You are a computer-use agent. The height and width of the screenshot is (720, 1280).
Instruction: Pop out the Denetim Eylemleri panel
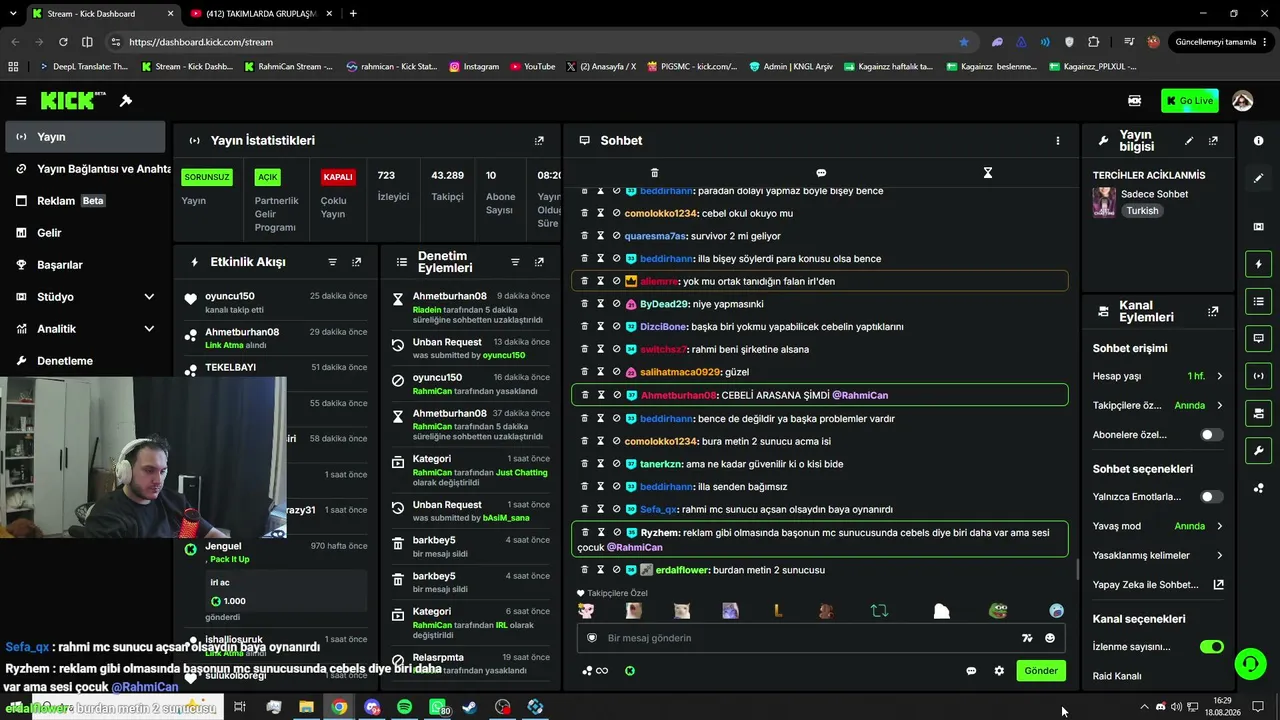pyautogui.click(x=539, y=262)
